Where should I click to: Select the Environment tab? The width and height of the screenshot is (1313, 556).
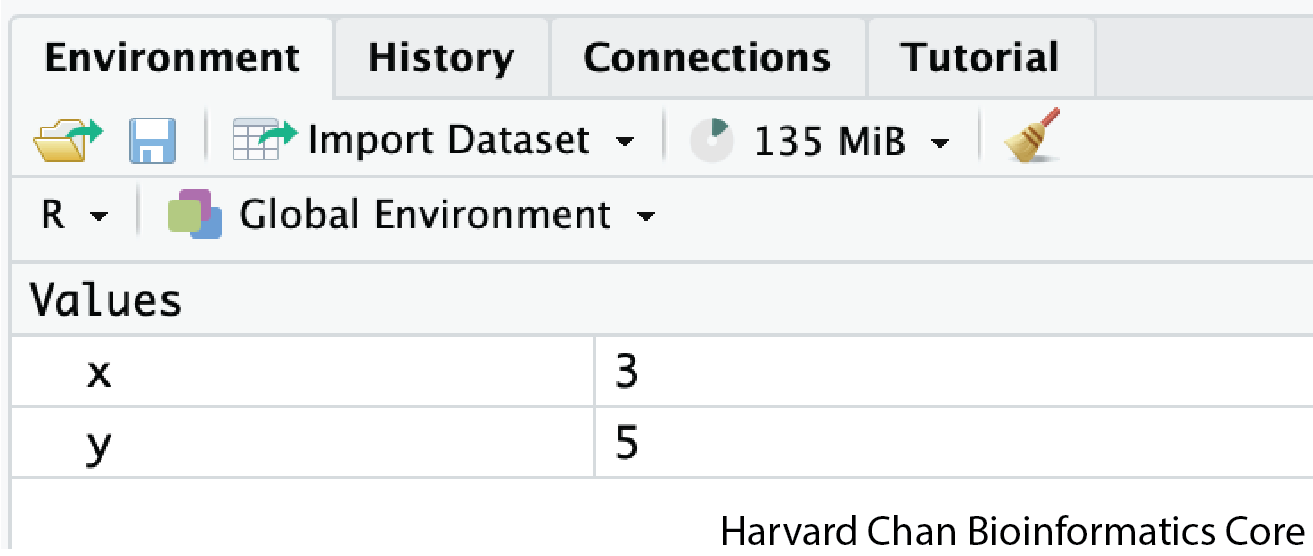click(x=172, y=57)
